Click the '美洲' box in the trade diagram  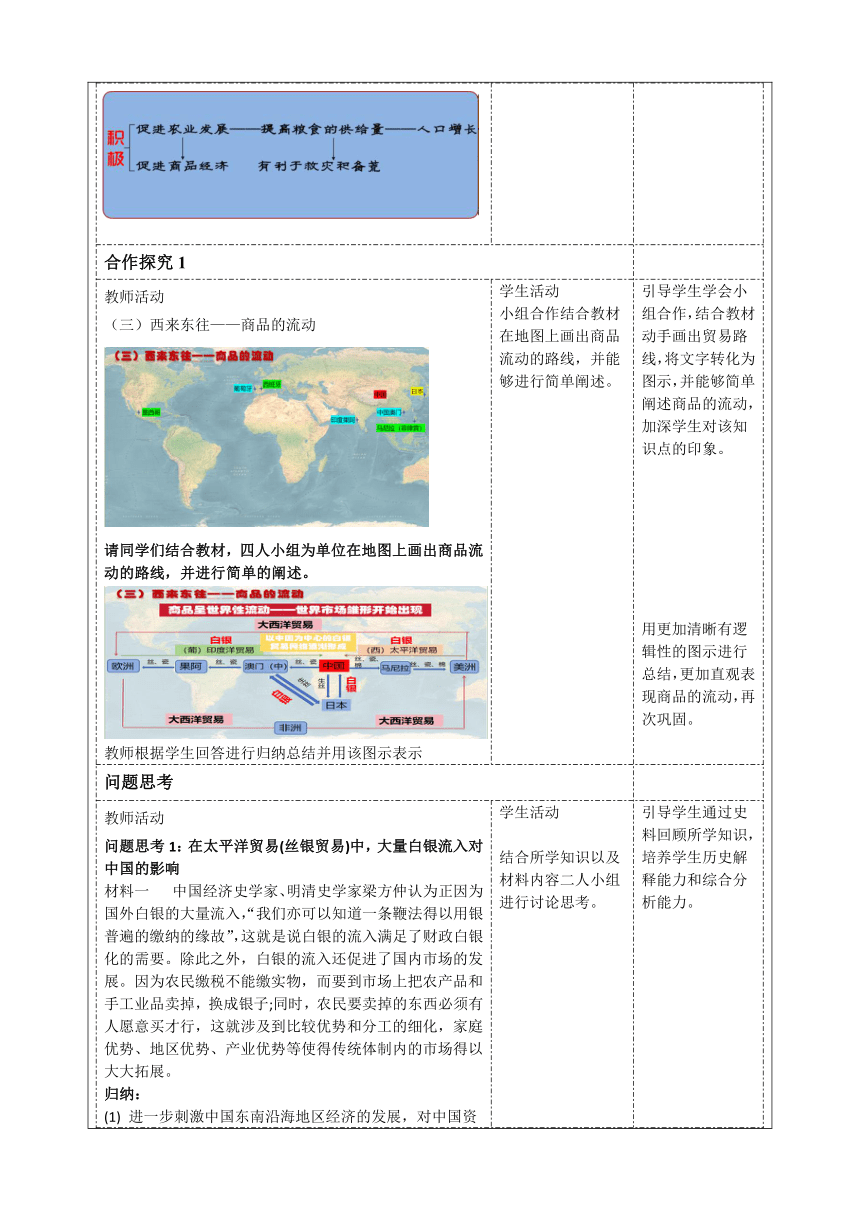[464, 666]
